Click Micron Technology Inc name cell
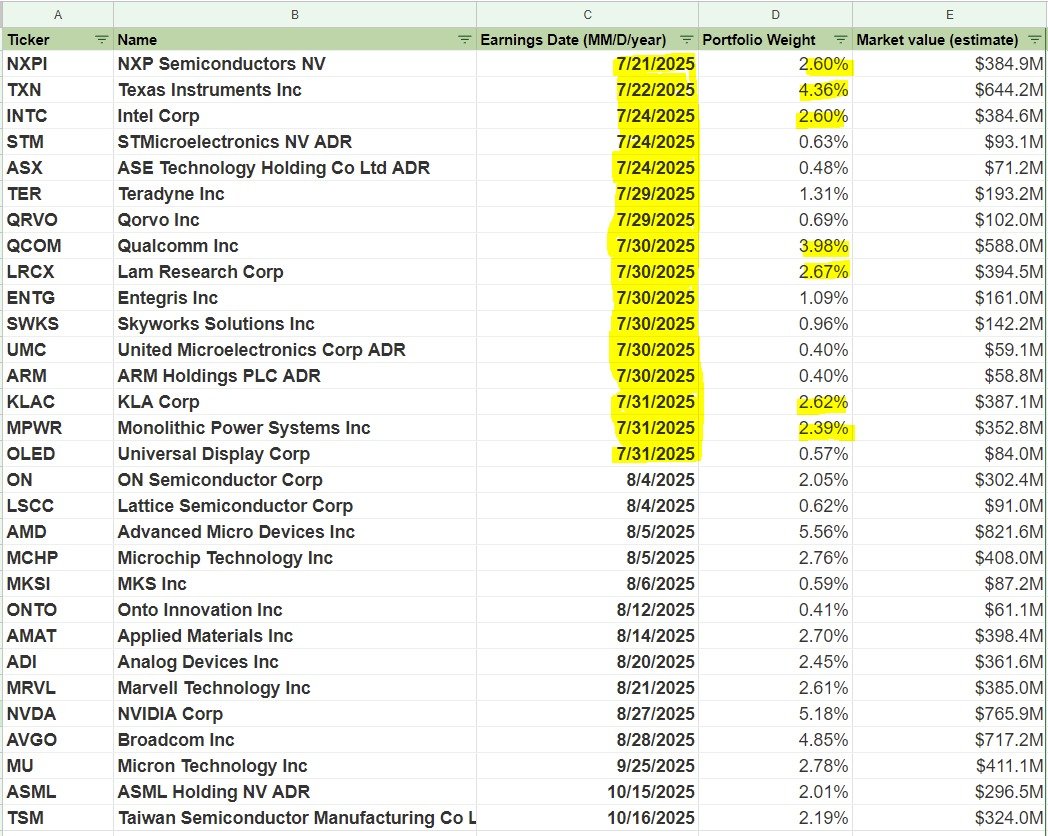The width and height of the screenshot is (1048, 836). click(x=295, y=768)
